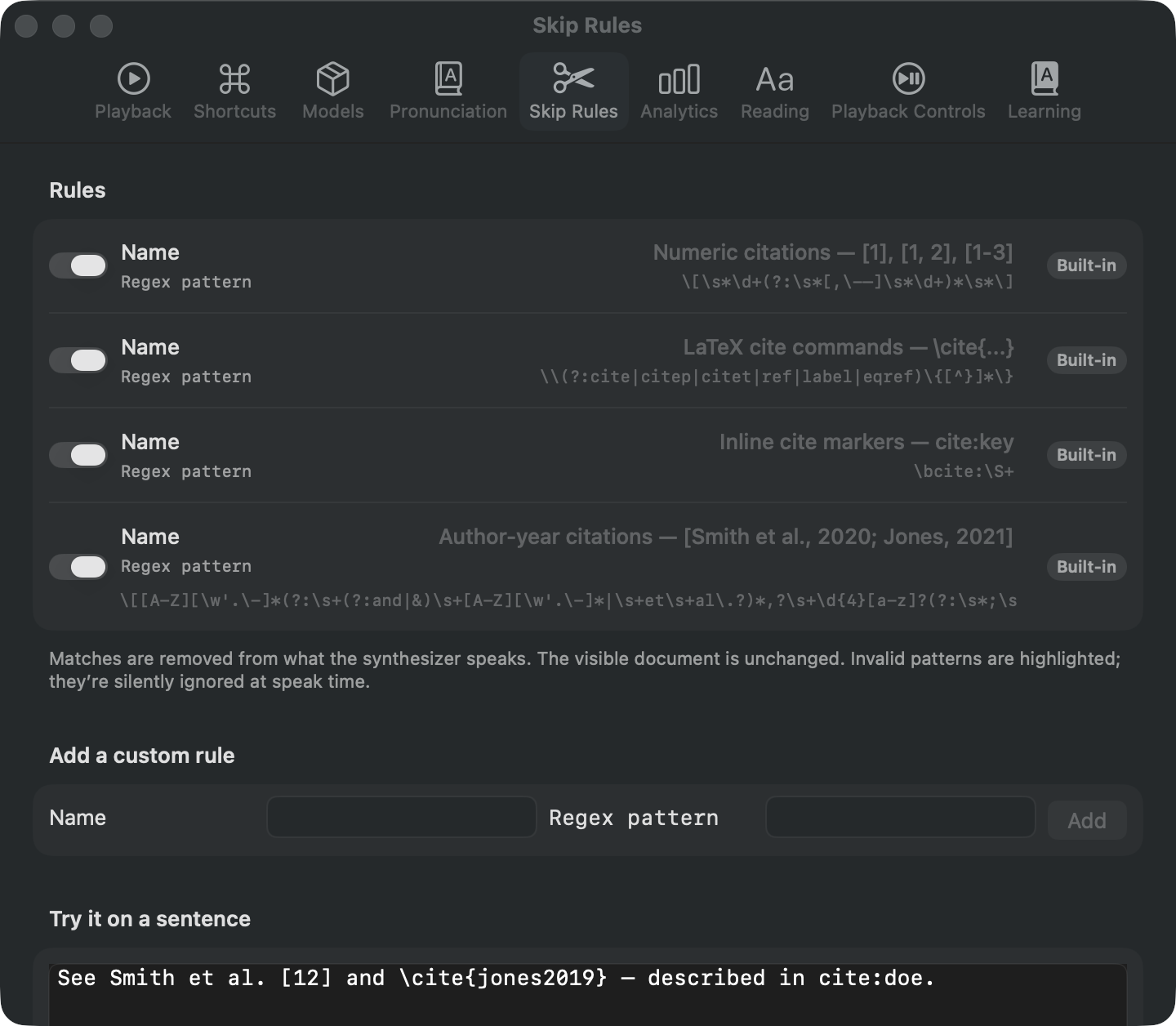Open the Shortcuts command-key icon
Image resolution: width=1176 pixels, height=1026 pixels.
click(234, 79)
